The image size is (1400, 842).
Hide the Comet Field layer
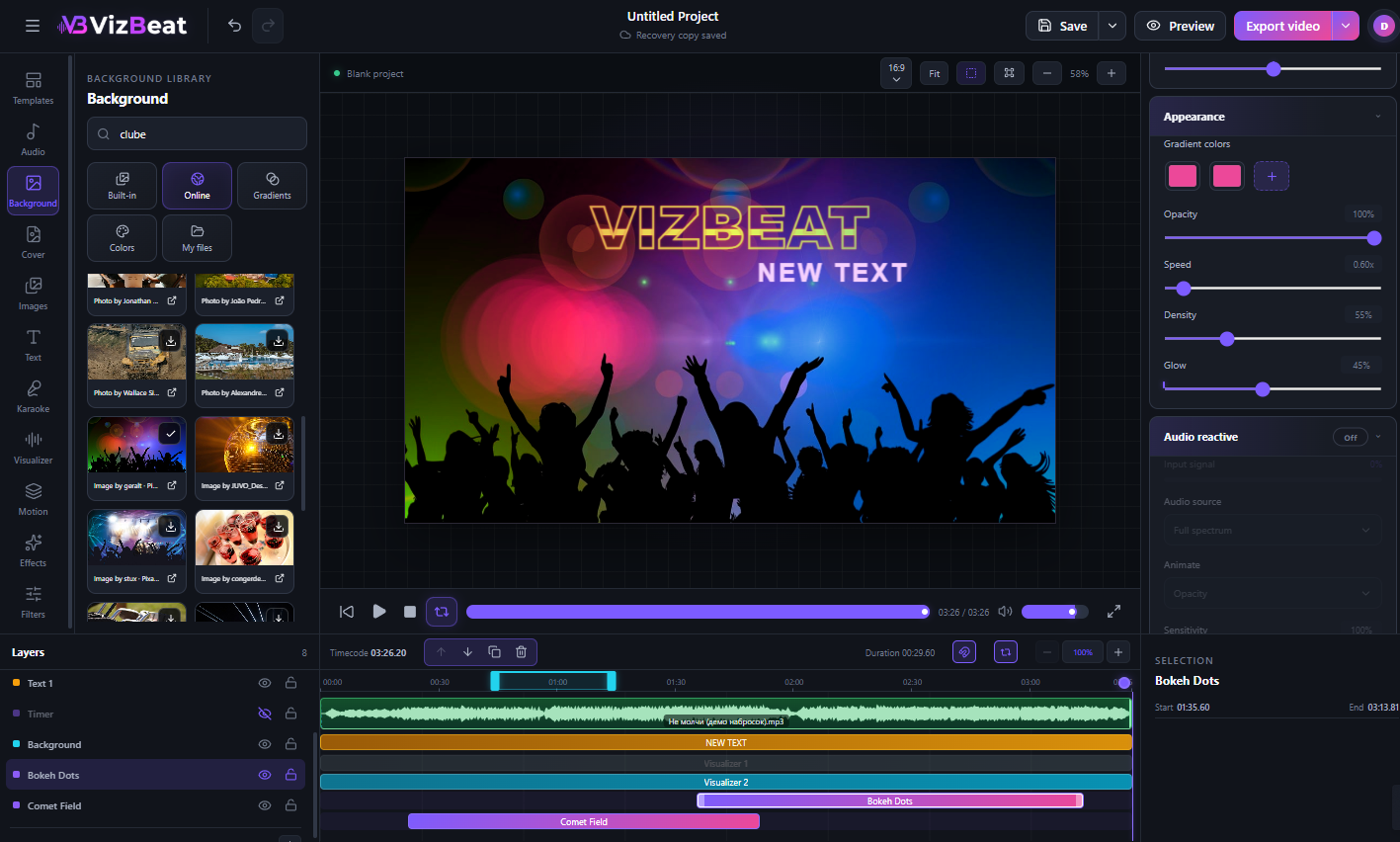tap(265, 805)
